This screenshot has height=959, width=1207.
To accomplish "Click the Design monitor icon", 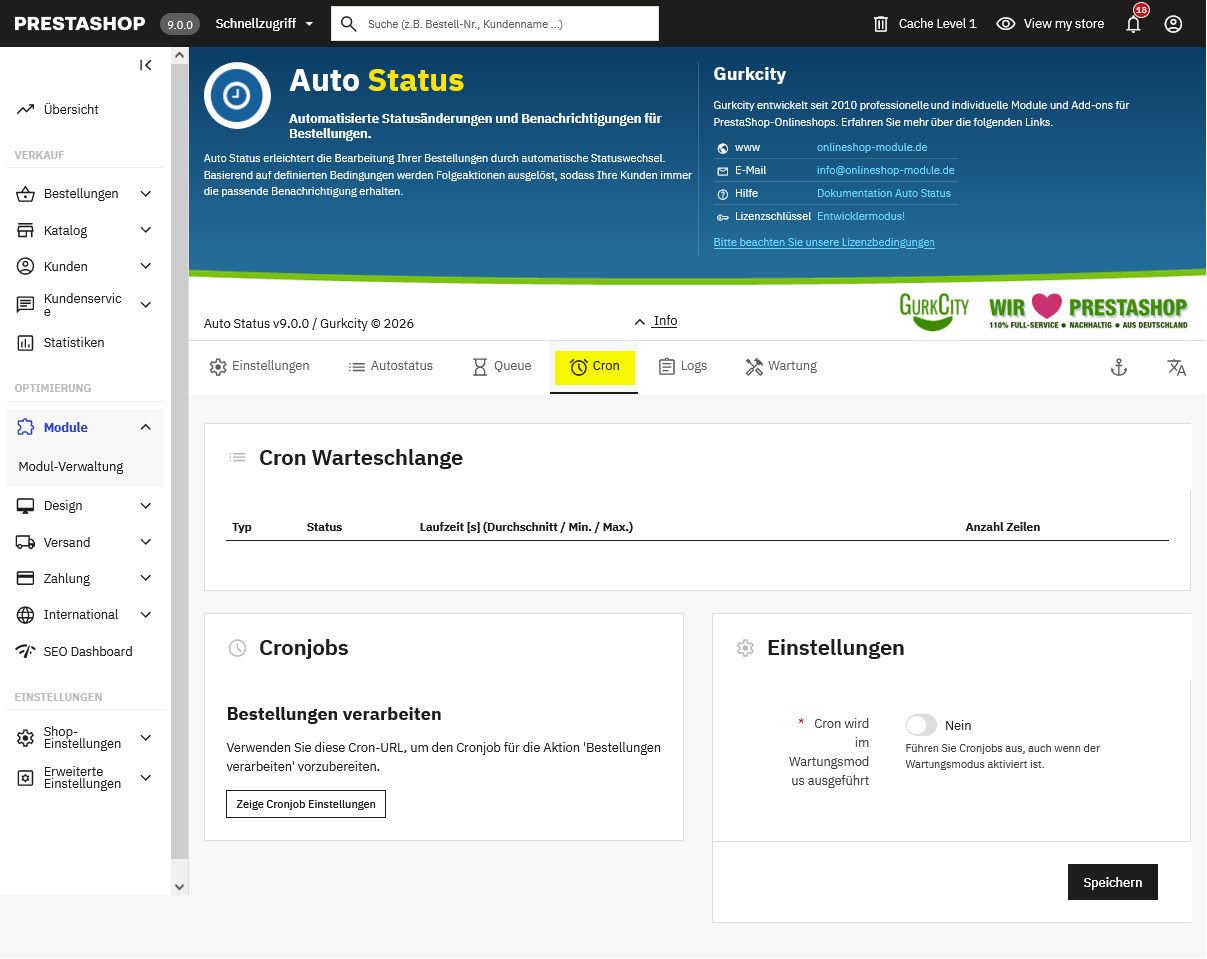I will click(x=26, y=506).
